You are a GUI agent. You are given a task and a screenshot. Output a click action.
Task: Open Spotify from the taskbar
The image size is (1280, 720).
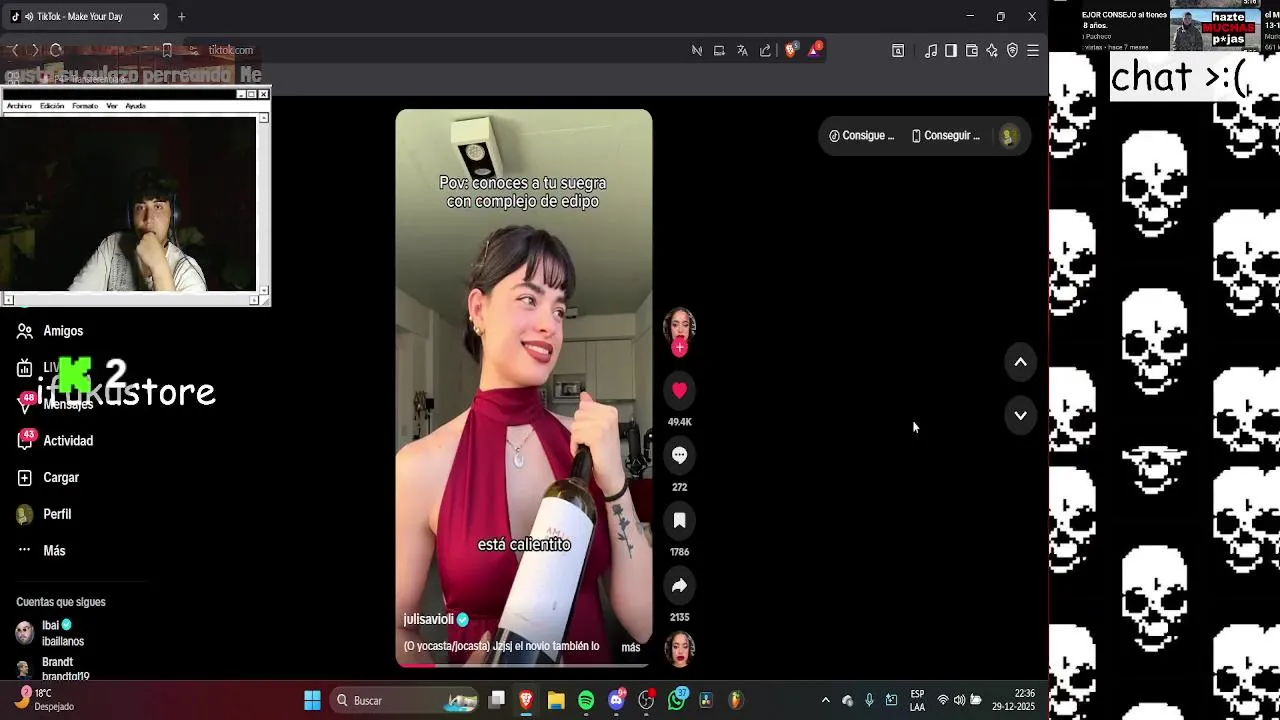point(586,700)
